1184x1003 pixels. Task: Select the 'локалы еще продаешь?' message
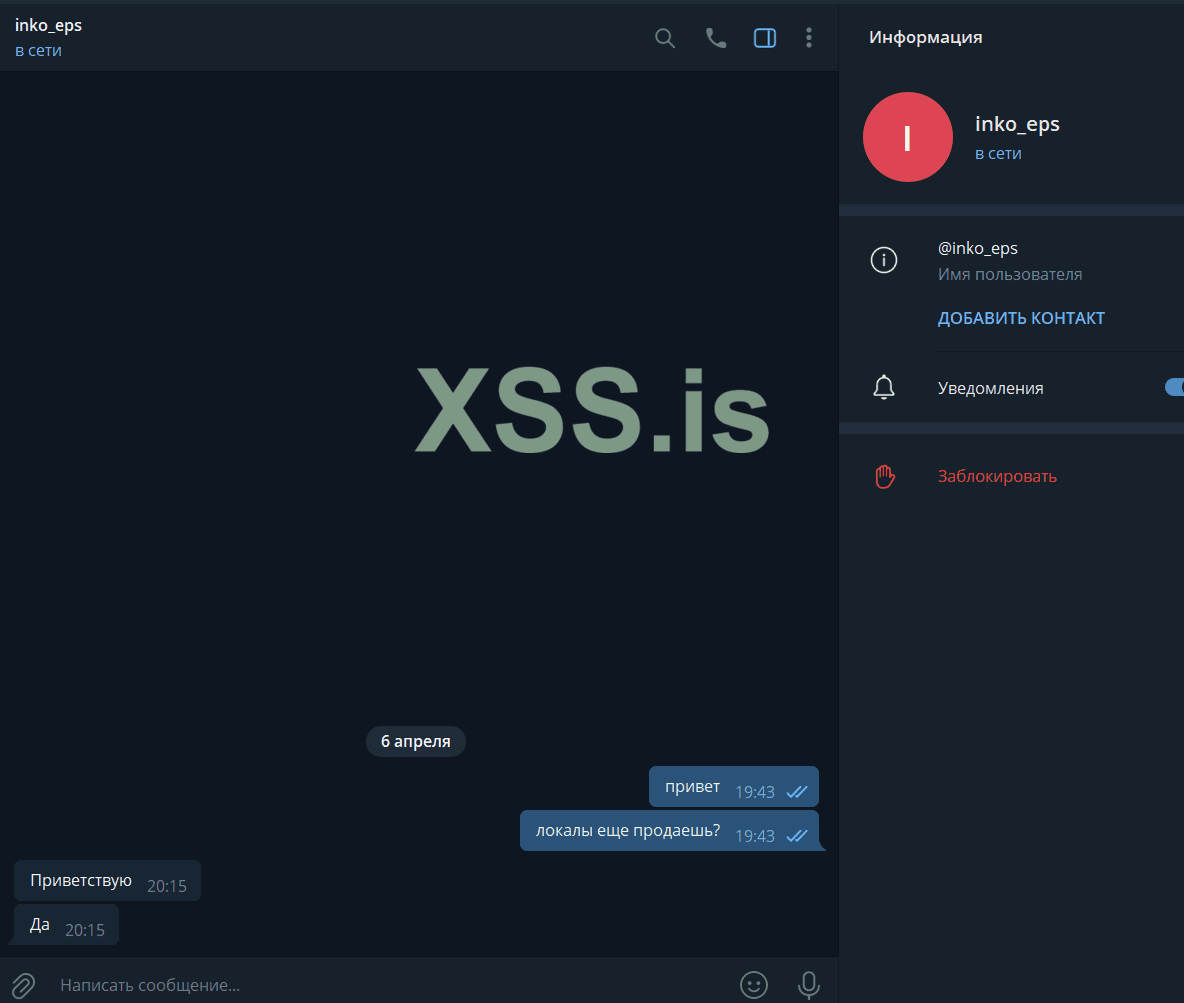670,831
